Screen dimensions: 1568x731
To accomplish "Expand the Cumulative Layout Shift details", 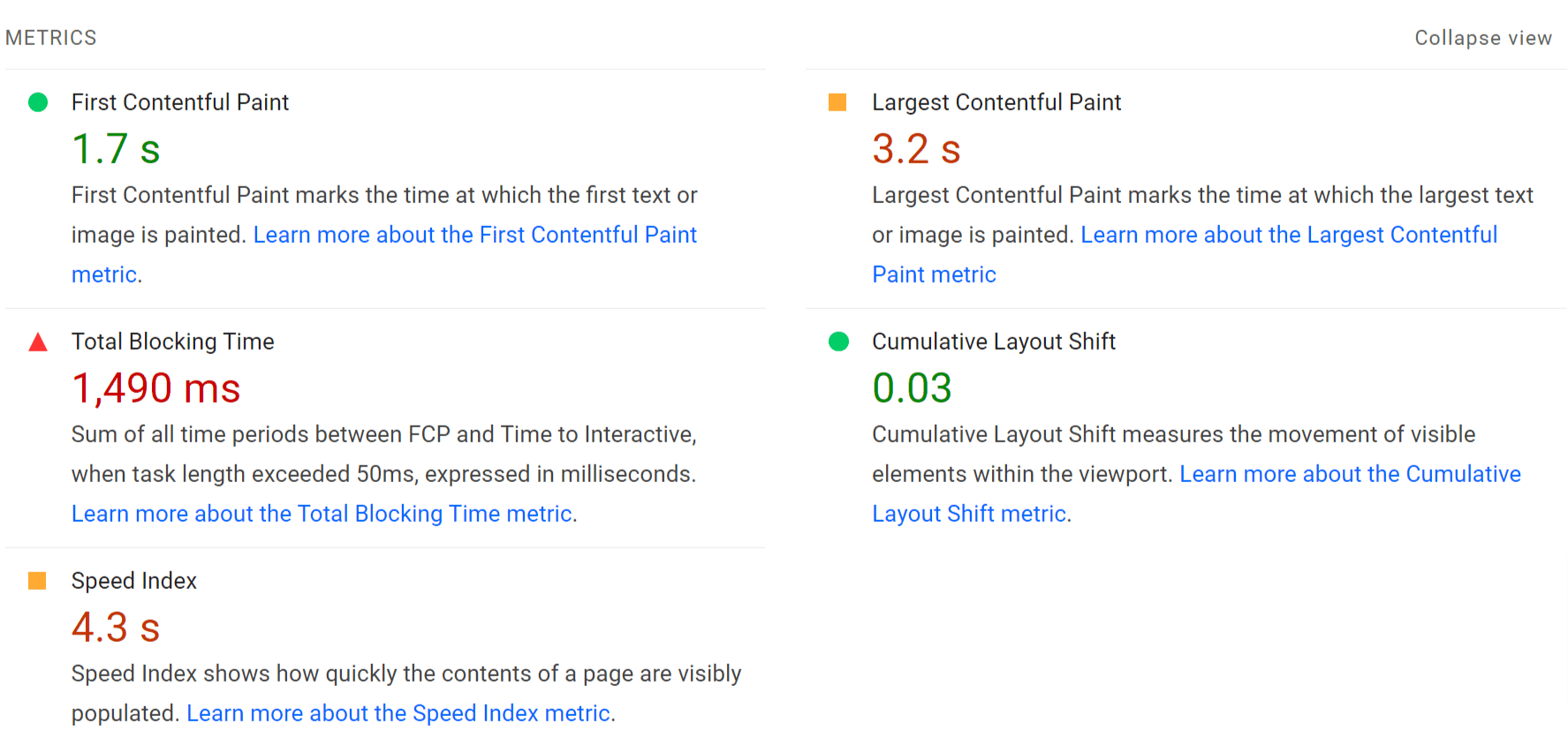I will [993, 342].
